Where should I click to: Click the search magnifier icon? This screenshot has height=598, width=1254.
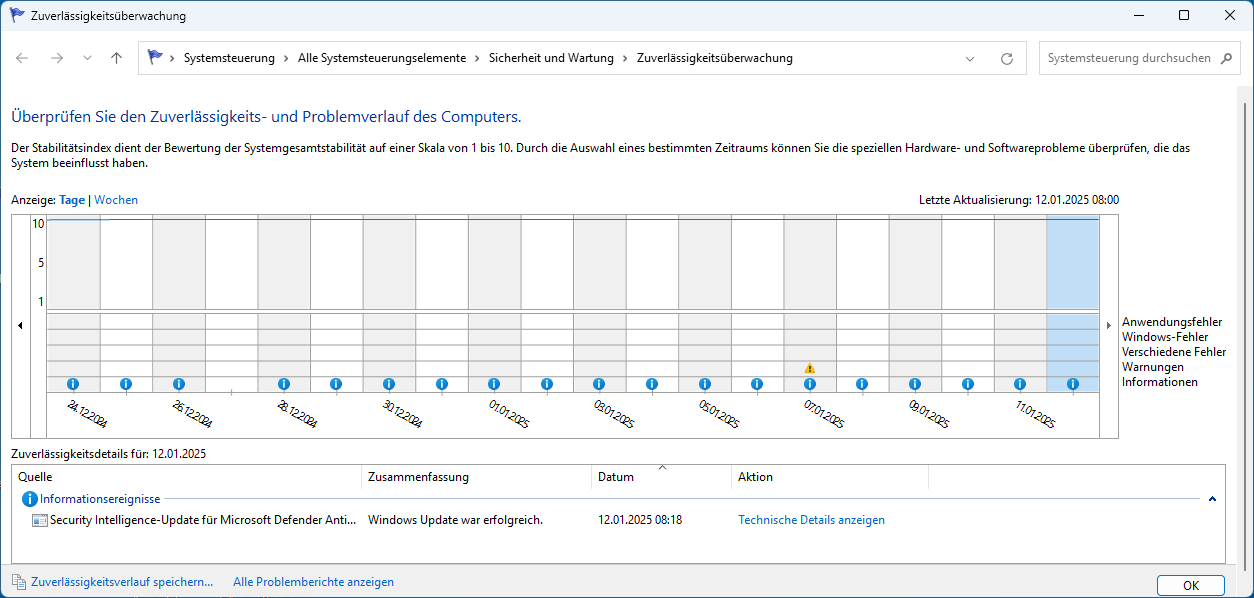[1227, 57]
